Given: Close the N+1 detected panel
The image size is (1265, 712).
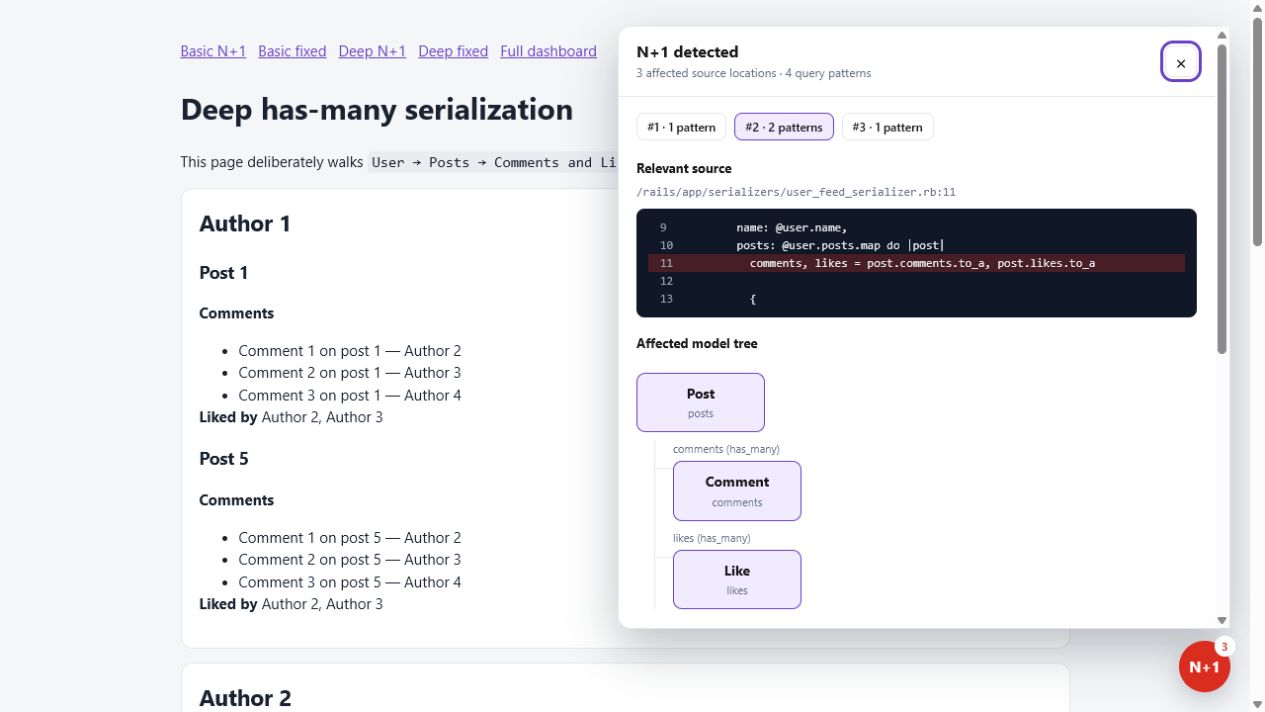Looking at the screenshot, I should coord(1180,62).
